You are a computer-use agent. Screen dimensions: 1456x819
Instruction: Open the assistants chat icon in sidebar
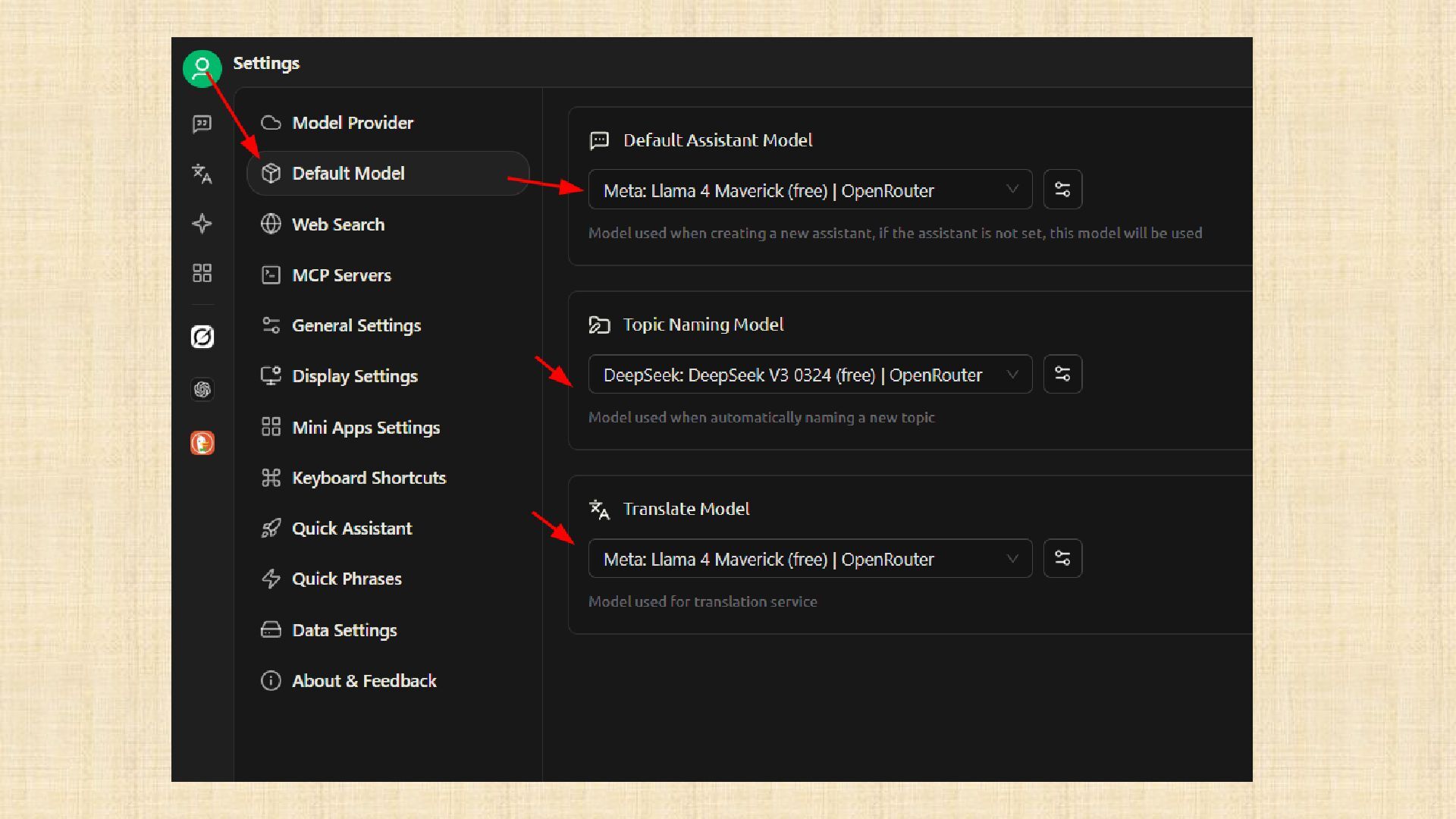coord(202,124)
